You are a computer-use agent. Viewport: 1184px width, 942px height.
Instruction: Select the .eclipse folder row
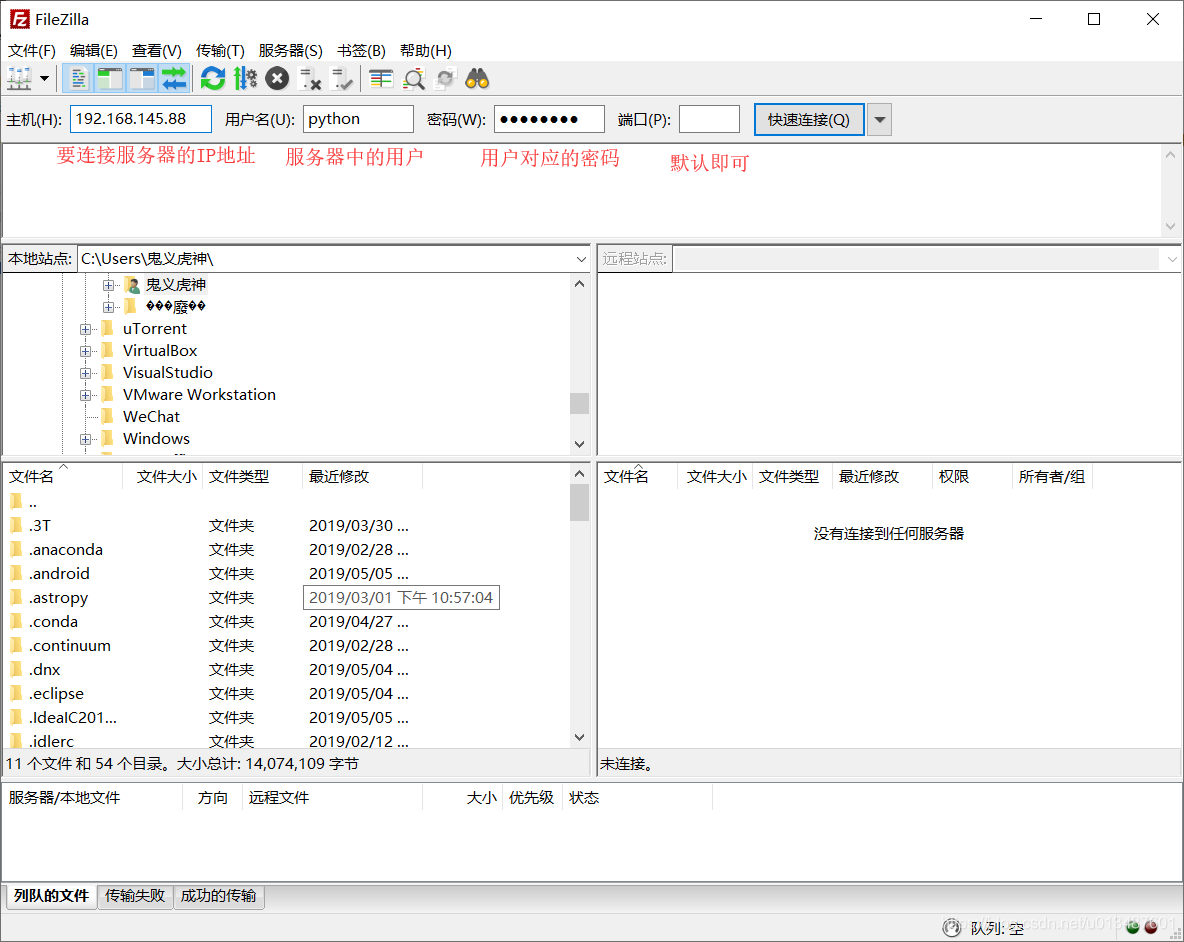(287, 694)
